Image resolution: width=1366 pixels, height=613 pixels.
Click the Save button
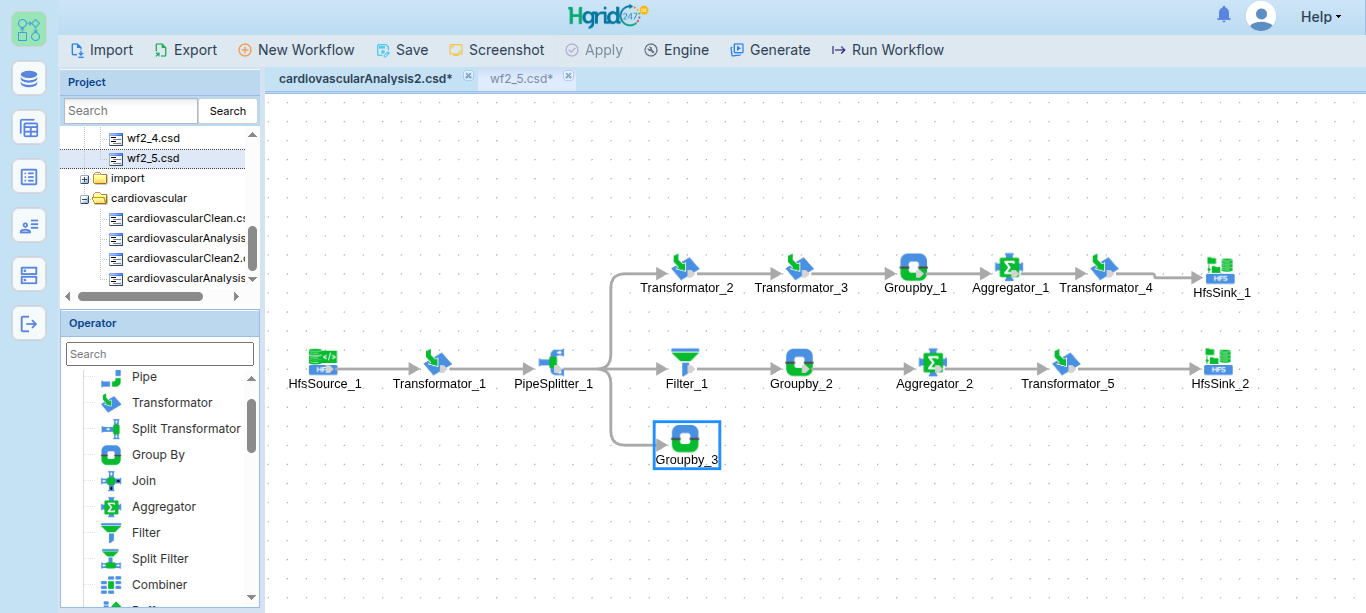pyautogui.click(x=402, y=50)
